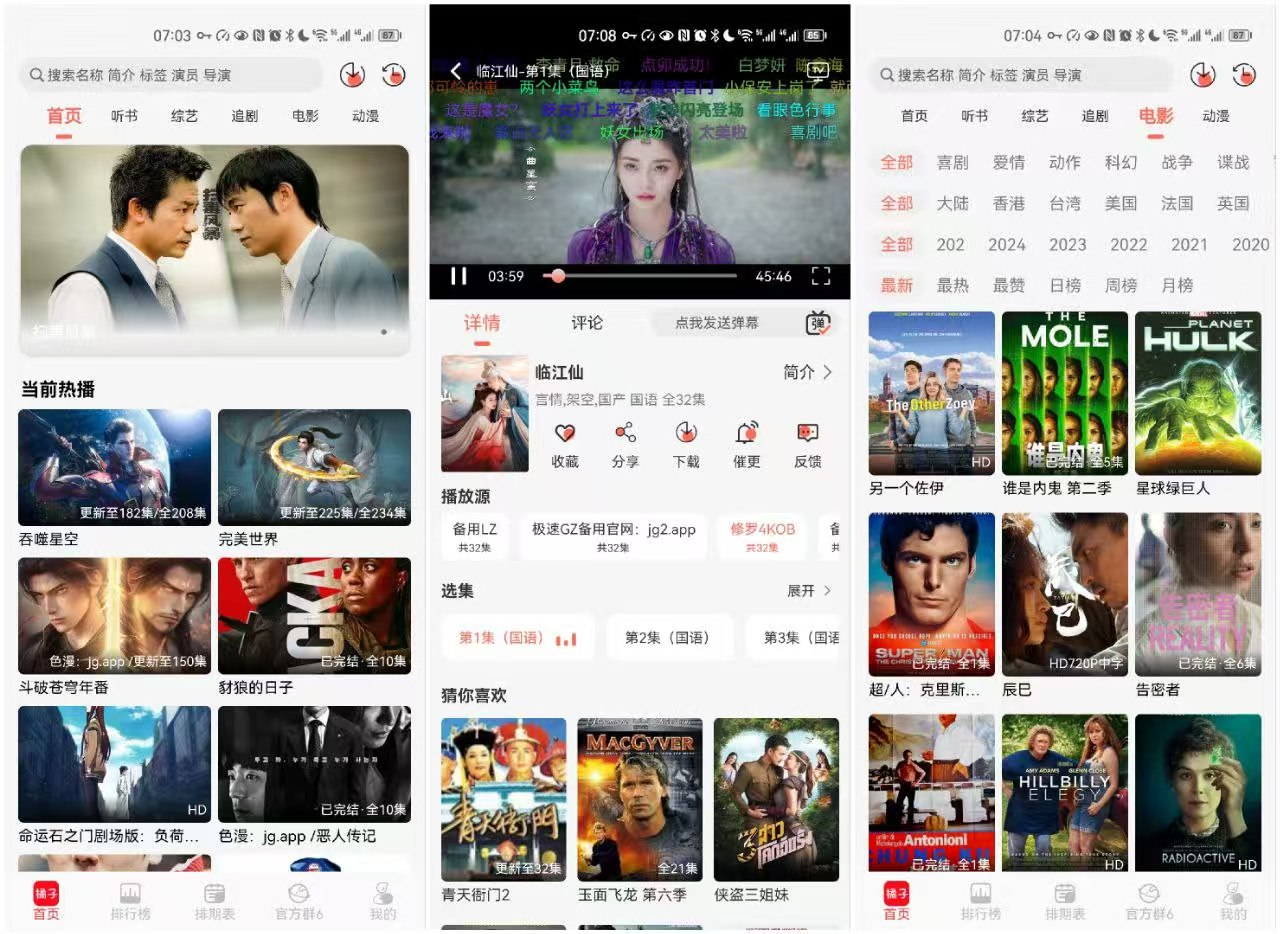The image size is (1280, 934).
Task: Select the 极速GZ备用官网 source
Action: click(x=613, y=537)
